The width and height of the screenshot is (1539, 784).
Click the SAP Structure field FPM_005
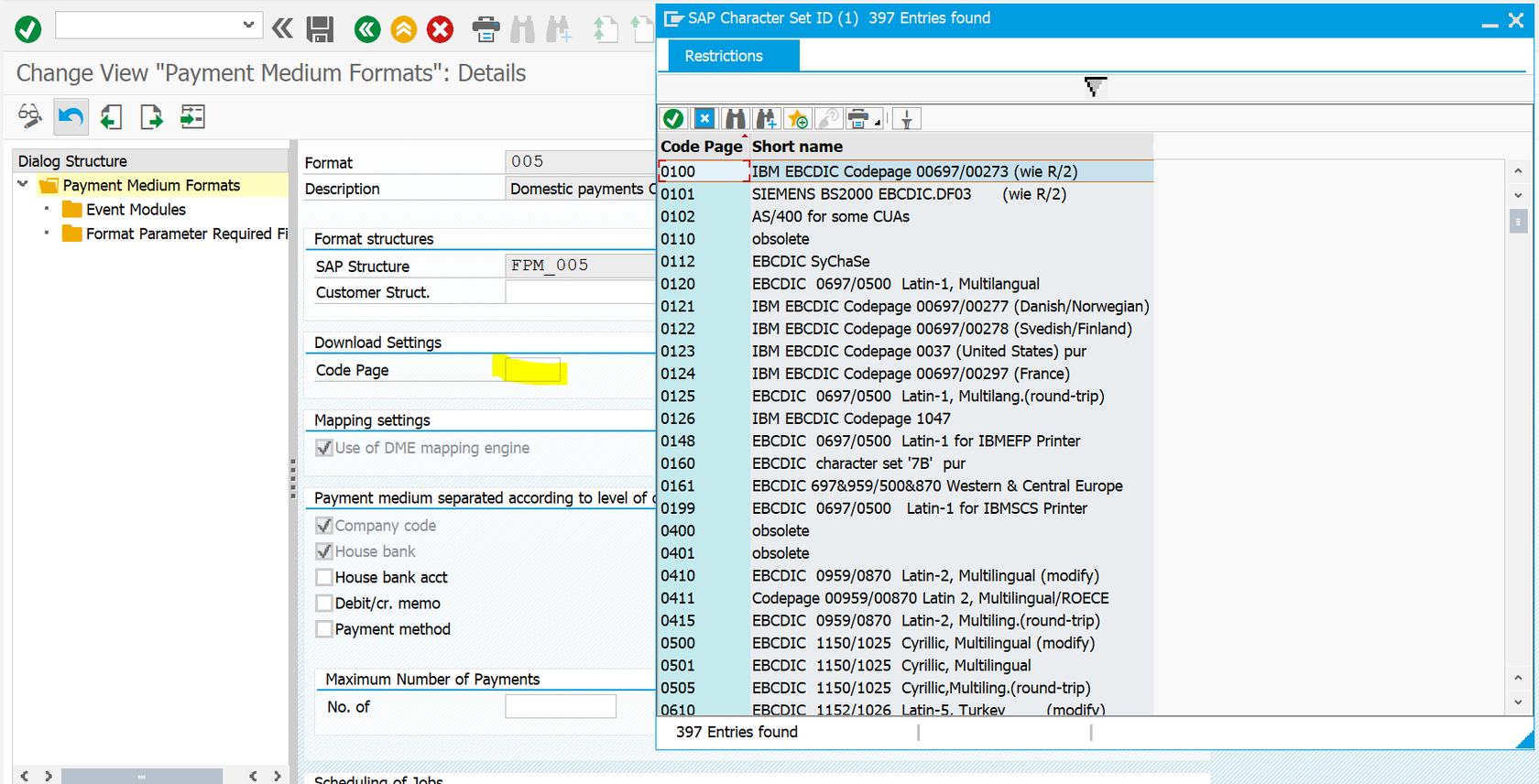coord(580,266)
